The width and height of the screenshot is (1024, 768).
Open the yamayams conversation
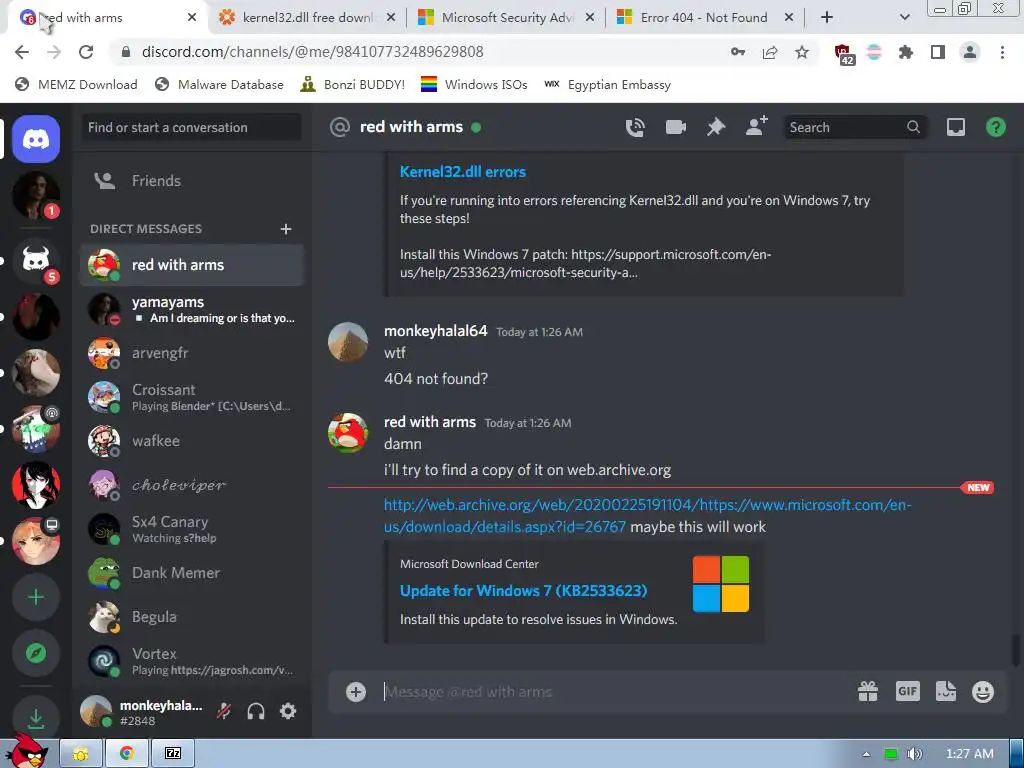pos(192,309)
